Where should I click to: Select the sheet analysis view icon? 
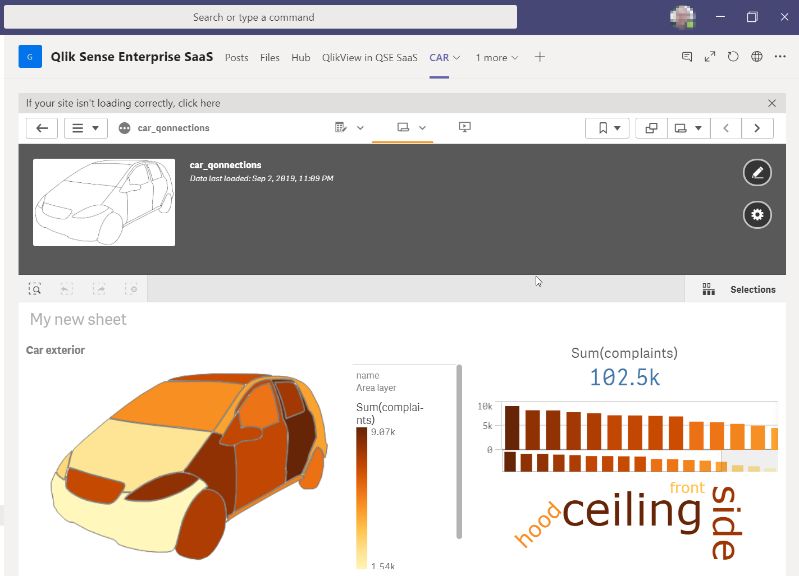(403, 127)
